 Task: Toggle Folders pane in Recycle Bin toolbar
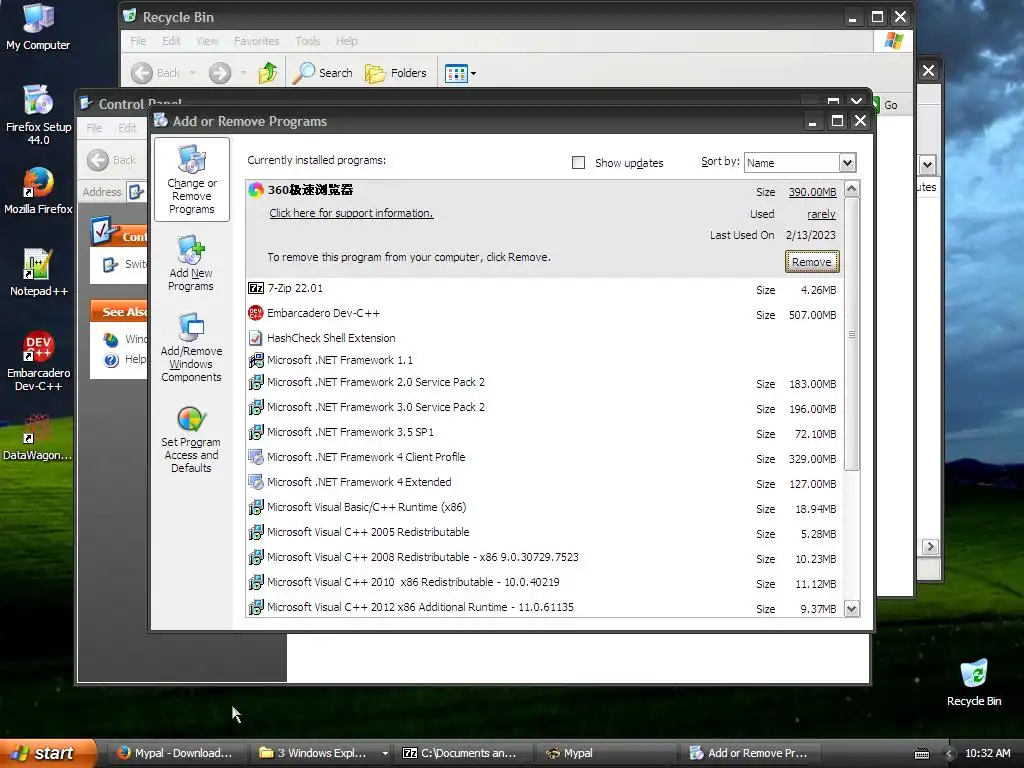(x=396, y=73)
